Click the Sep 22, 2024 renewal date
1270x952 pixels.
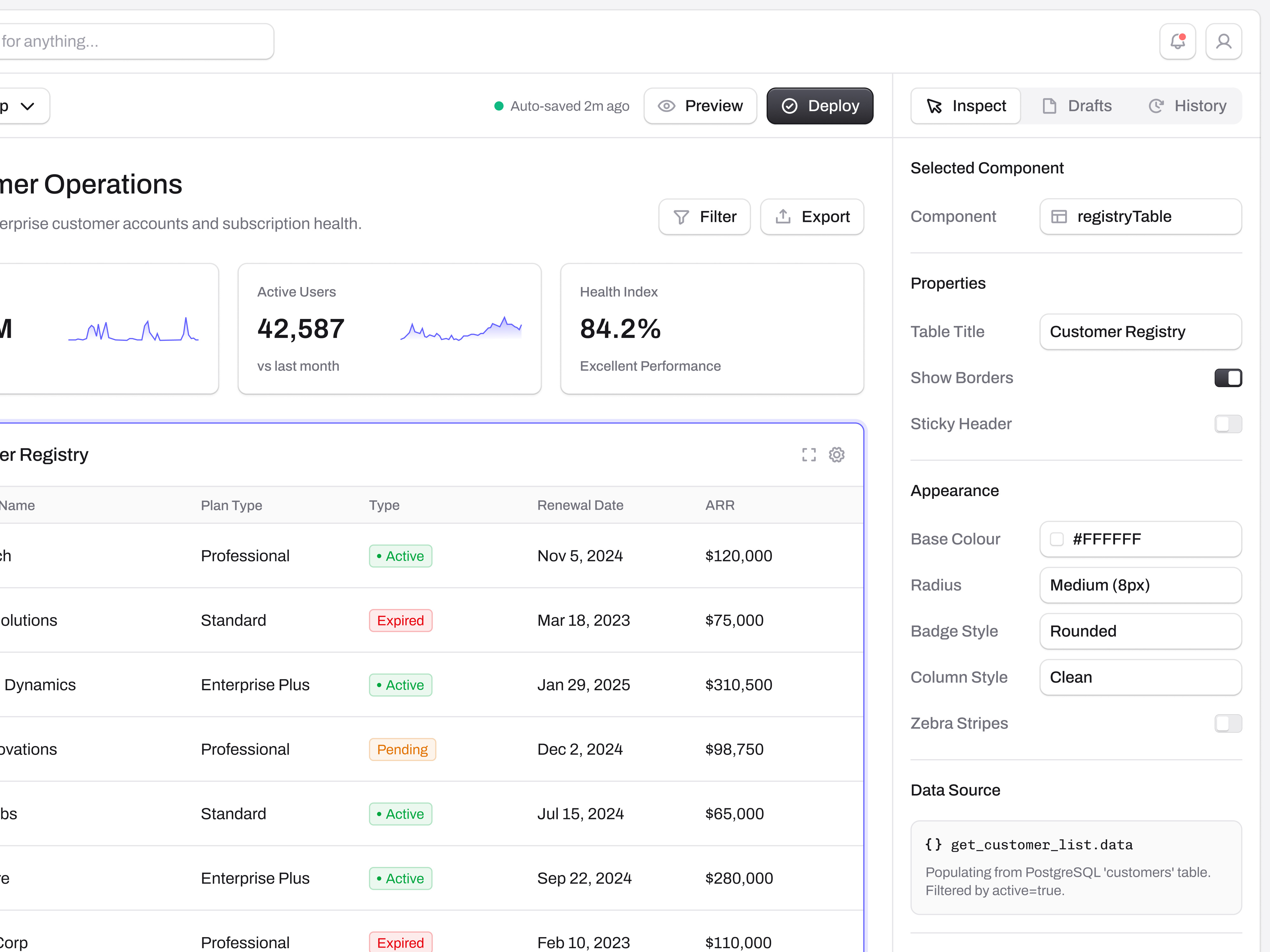point(584,879)
